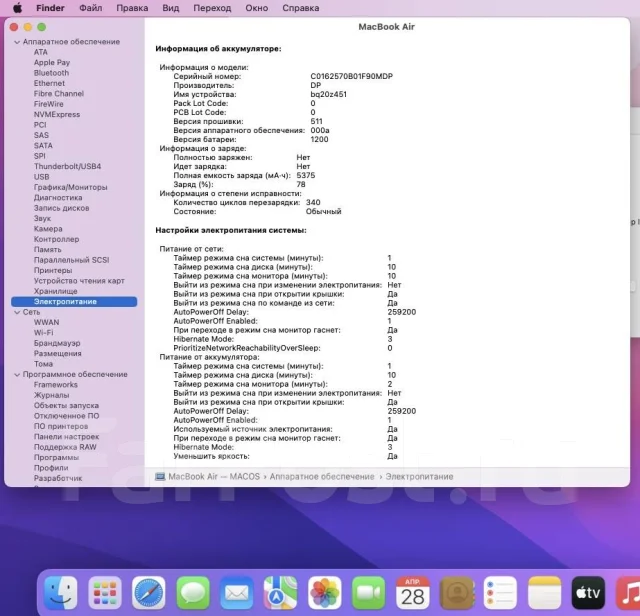640x616 pixels.
Task: Open Reminders in the Dock
Action: [x=500, y=592]
